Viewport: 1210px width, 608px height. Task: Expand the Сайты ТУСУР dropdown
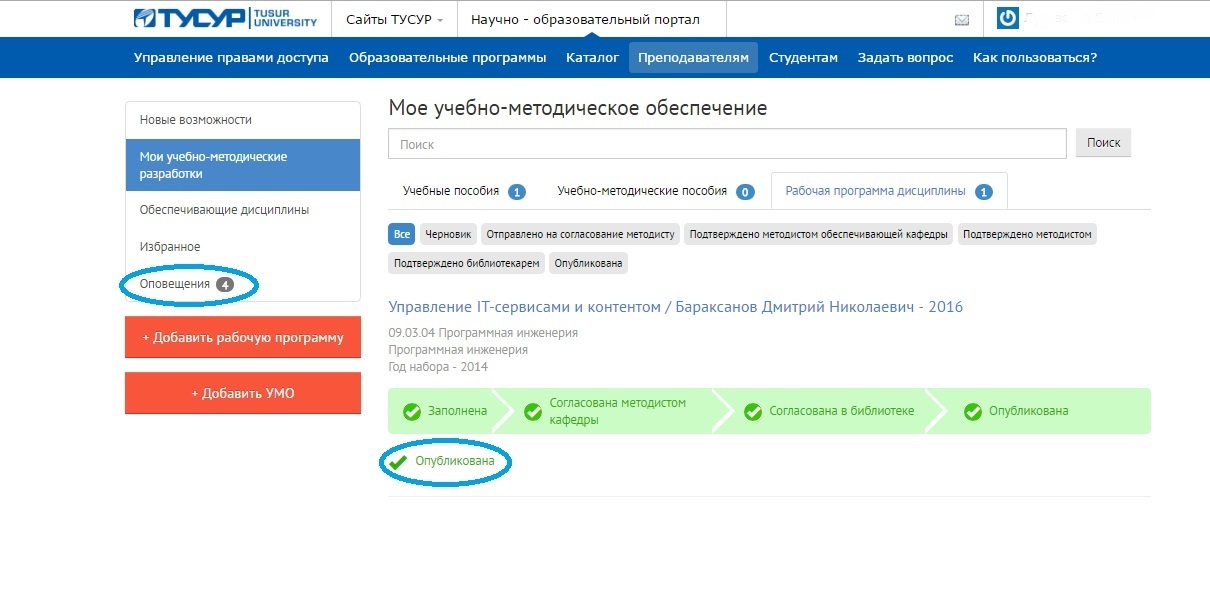pos(395,20)
